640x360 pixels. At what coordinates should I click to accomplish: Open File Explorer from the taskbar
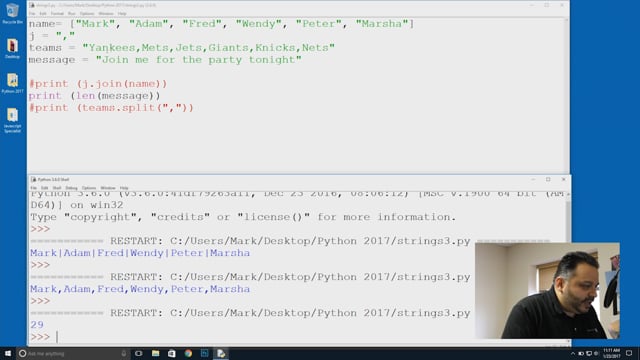click(156, 353)
